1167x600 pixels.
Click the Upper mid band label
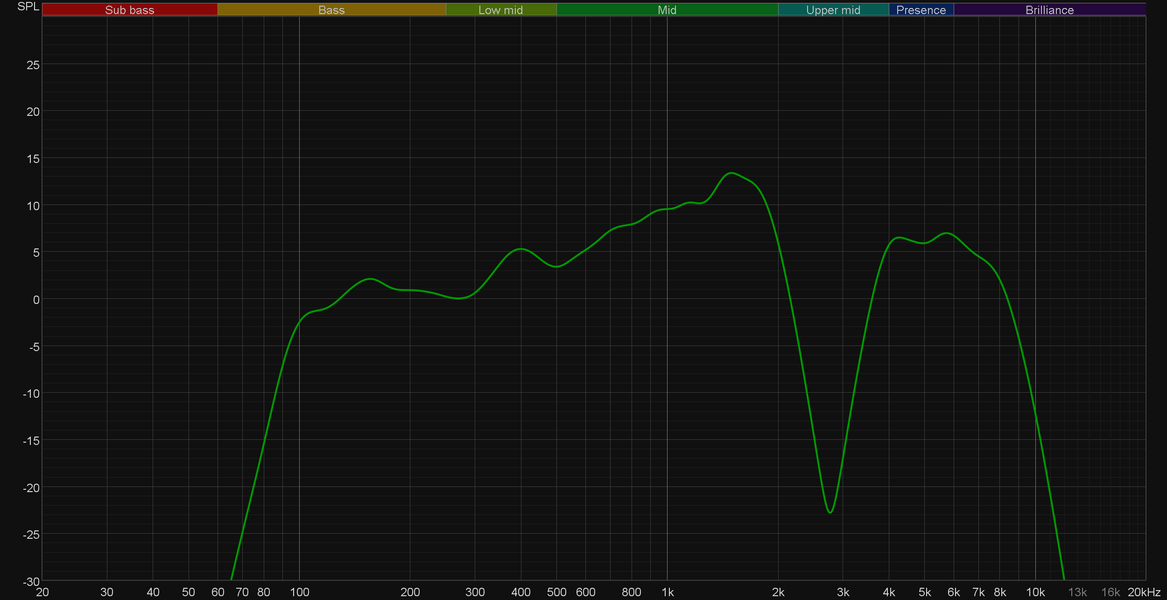833,10
